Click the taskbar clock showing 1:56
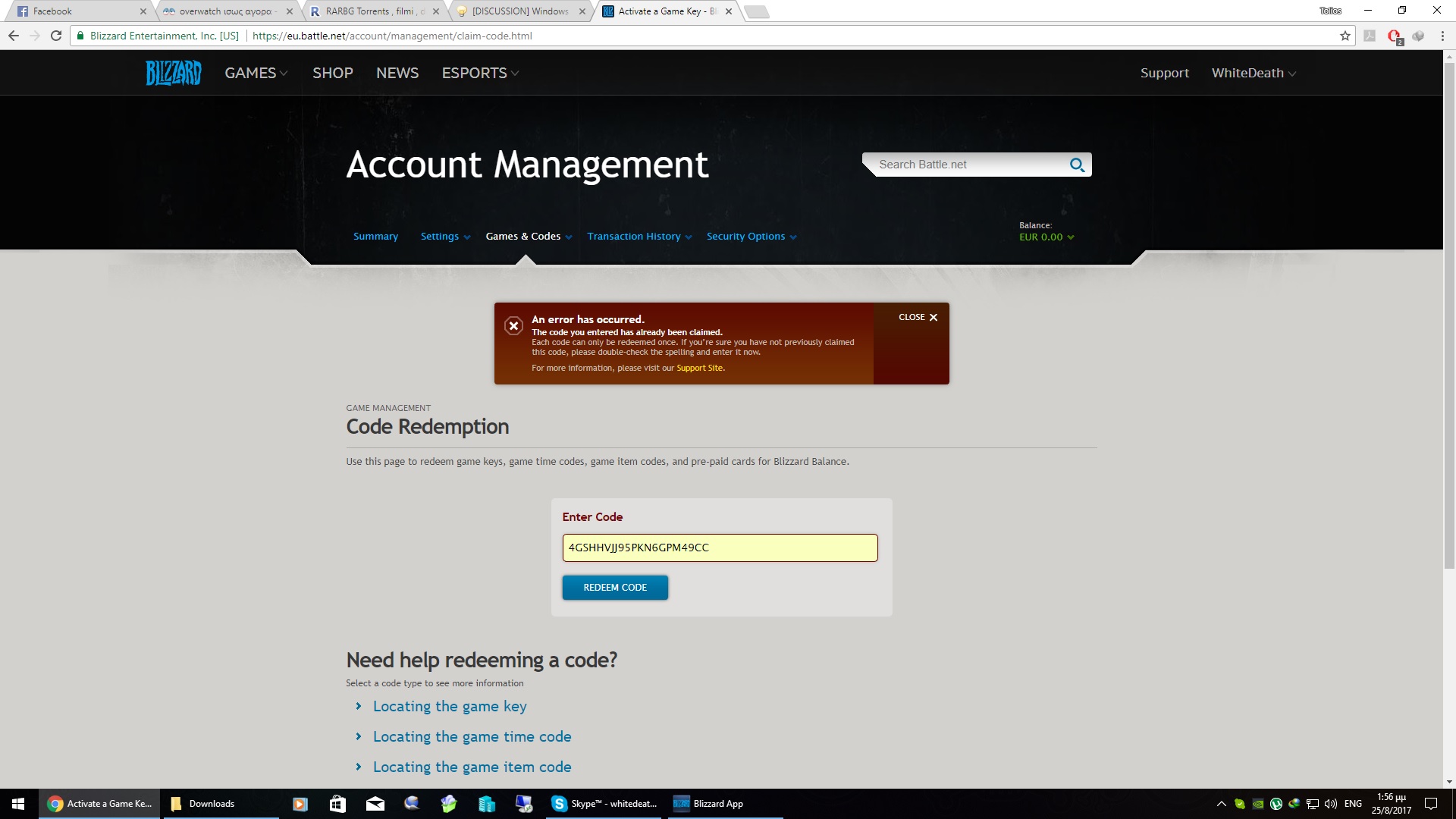This screenshot has height=819, width=1456. [1391, 804]
